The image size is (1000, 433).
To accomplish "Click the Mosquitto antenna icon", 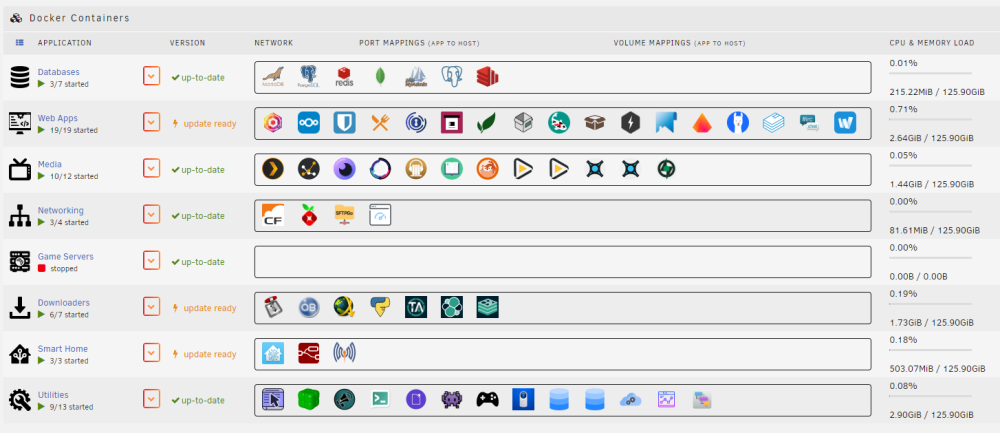I will tap(344, 353).
